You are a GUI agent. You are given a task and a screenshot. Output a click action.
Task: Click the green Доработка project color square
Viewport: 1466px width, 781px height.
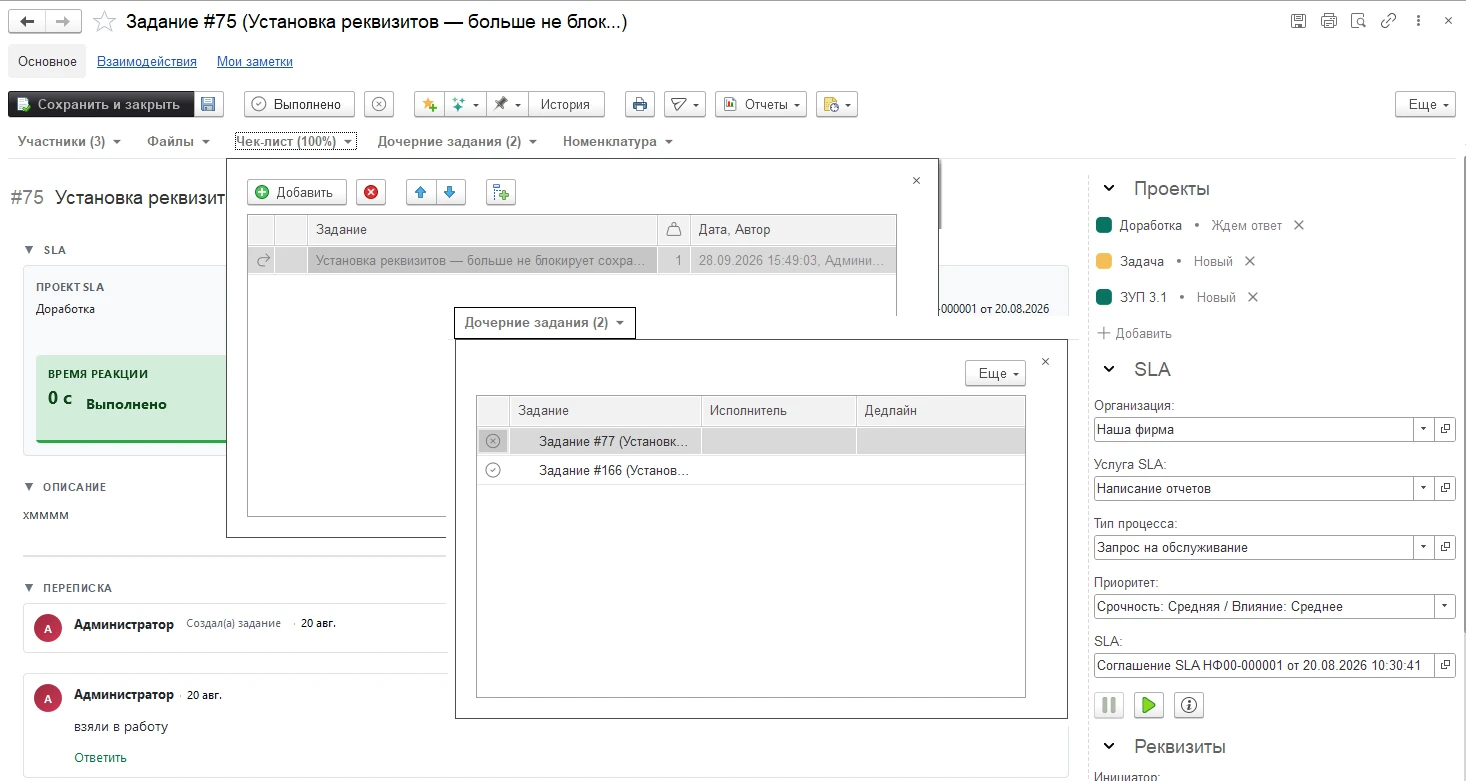coord(1104,225)
